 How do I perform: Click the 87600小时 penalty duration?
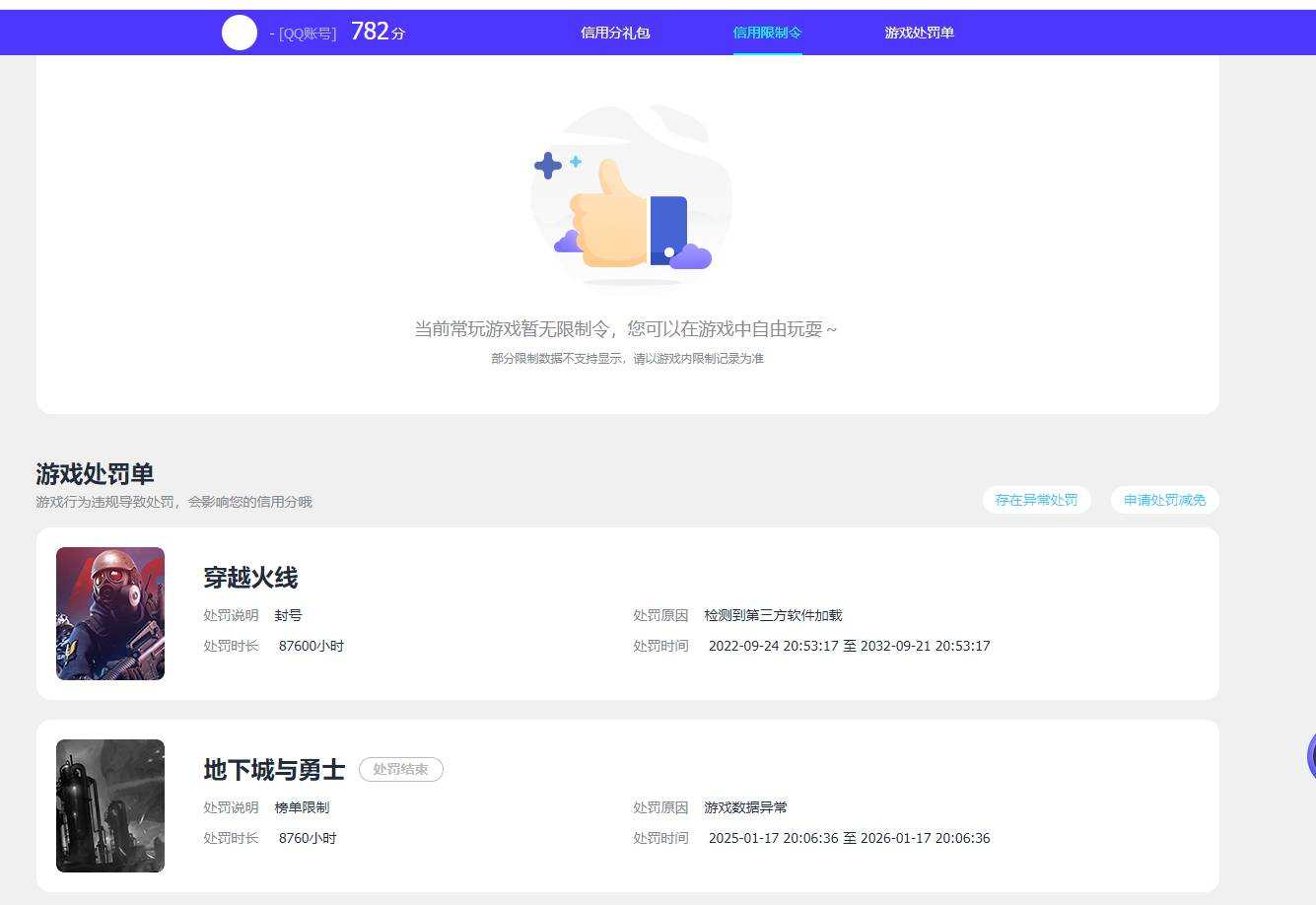click(312, 646)
